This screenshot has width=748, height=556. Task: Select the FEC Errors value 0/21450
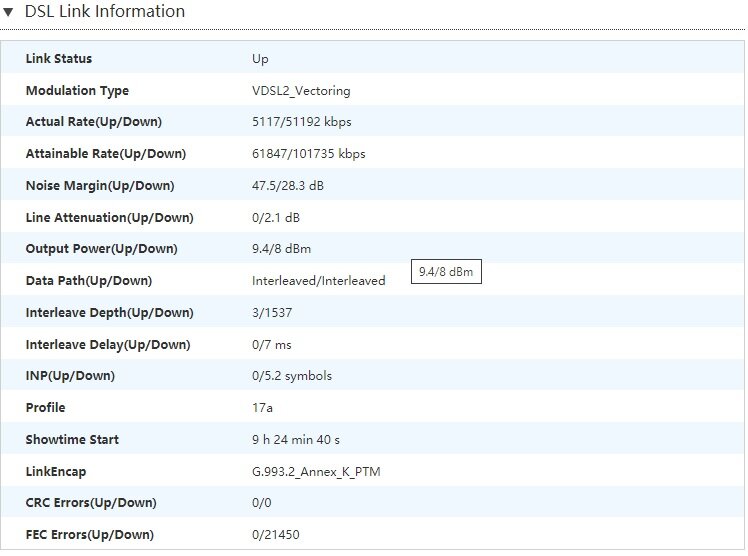coord(276,535)
